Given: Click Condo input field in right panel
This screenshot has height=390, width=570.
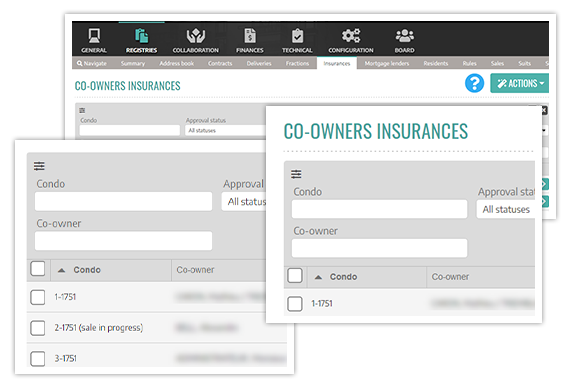Looking at the screenshot, I should click(380, 209).
